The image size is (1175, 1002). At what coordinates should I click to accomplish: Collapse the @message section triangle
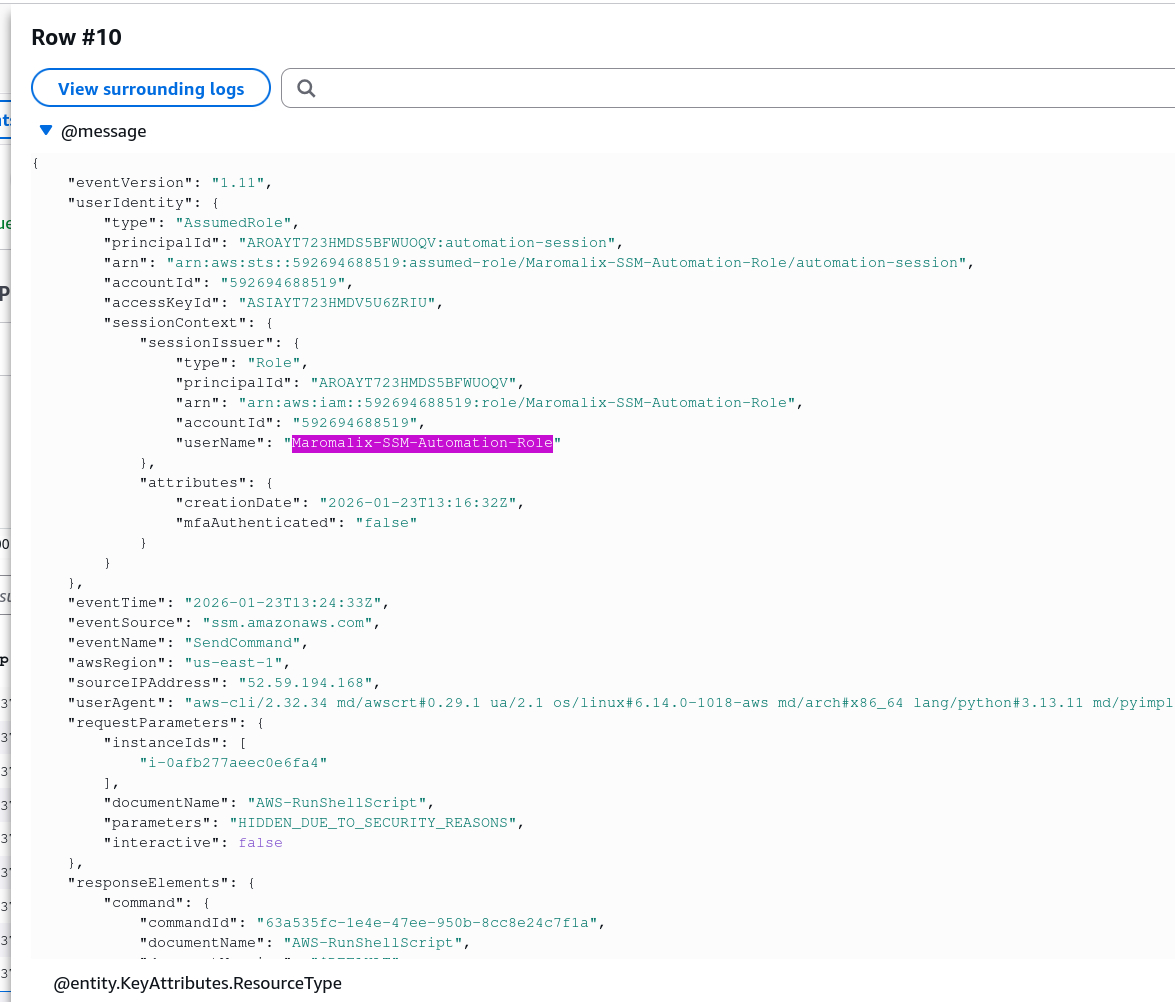(45, 130)
